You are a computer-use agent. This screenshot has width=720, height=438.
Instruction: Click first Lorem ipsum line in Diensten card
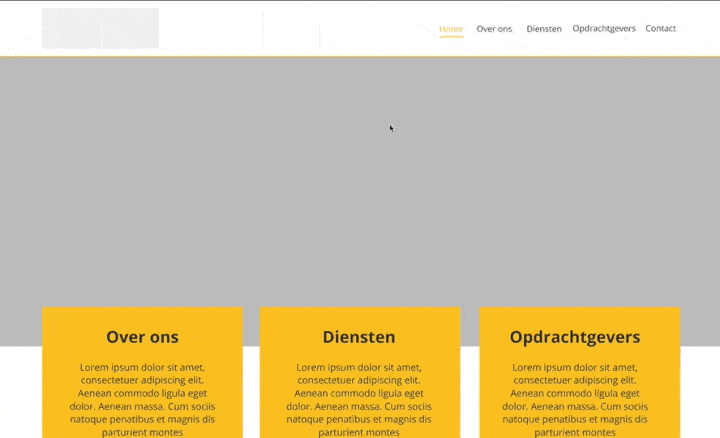tap(359, 367)
